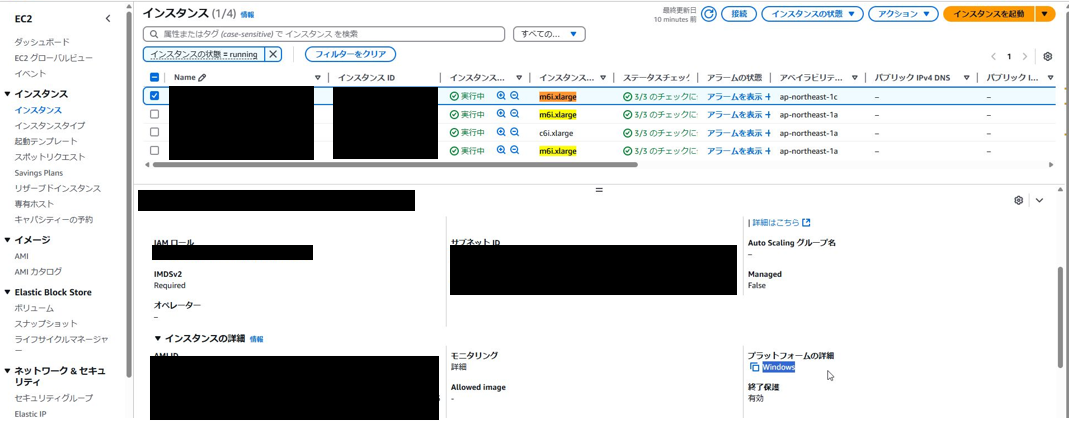Viewport: 1069px width, 421px height.
Task: Click the search magnifier icon
Action: pos(153,33)
